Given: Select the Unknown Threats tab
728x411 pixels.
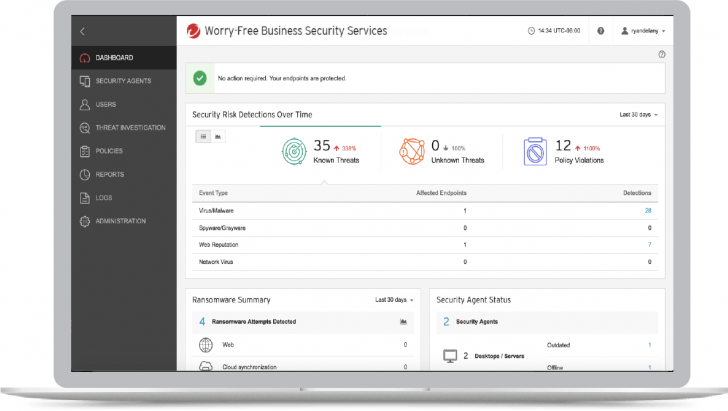Looking at the screenshot, I should click(x=442, y=151).
